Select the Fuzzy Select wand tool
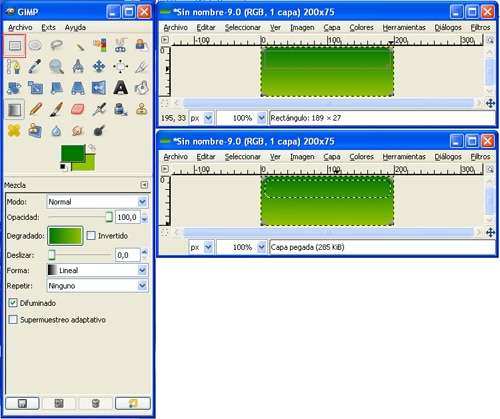 pyautogui.click(x=78, y=45)
